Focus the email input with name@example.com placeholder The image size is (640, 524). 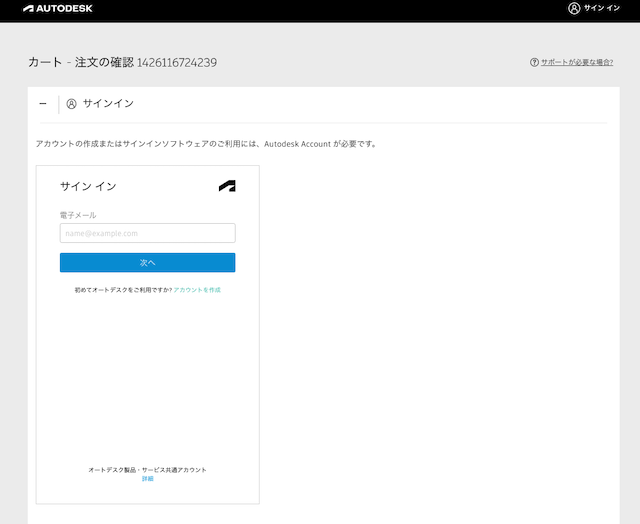pyautogui.click(x=147, y=233)
